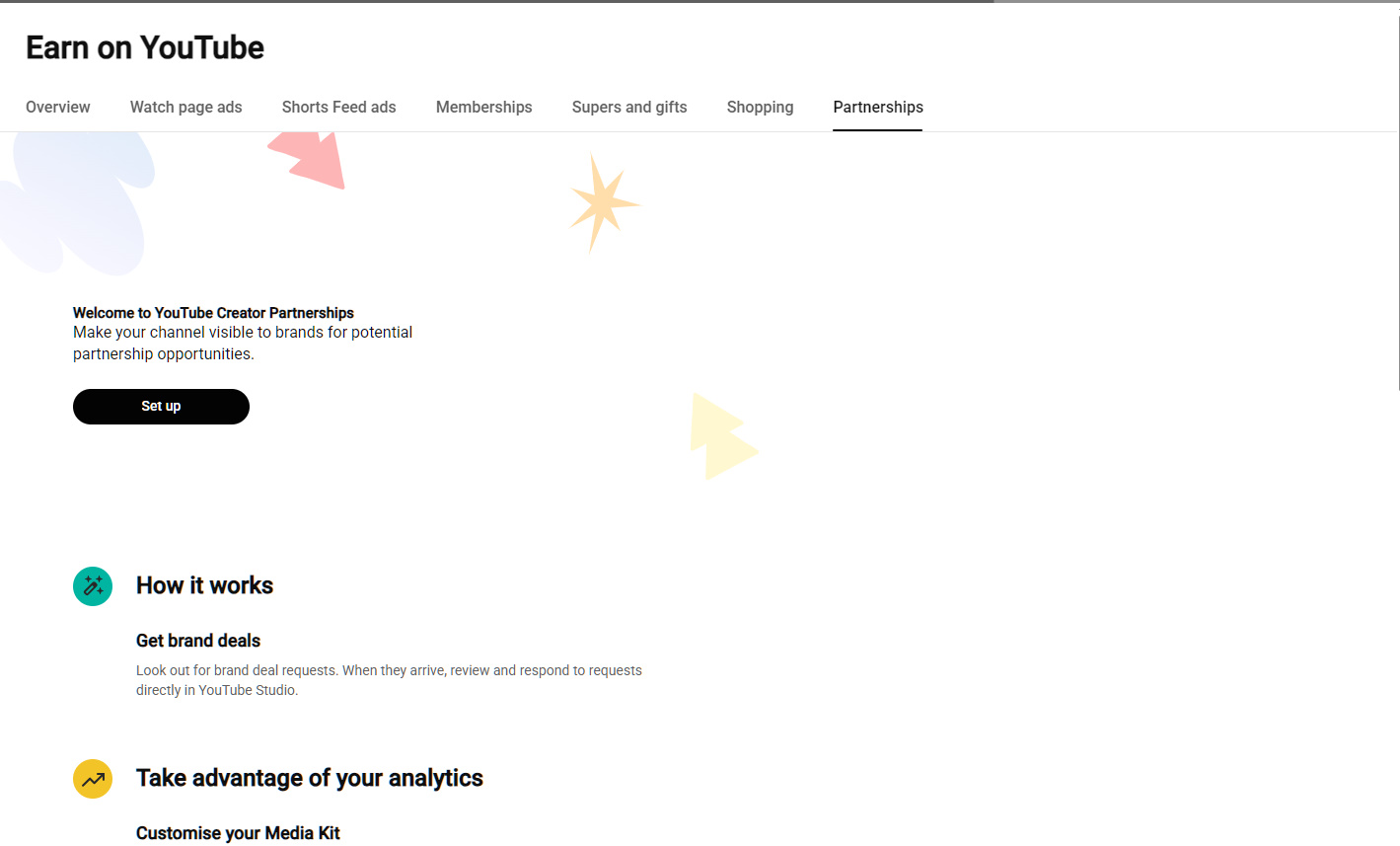Open the Shorts Feed ads tab

pyautogui.click(x=338, y=107)
